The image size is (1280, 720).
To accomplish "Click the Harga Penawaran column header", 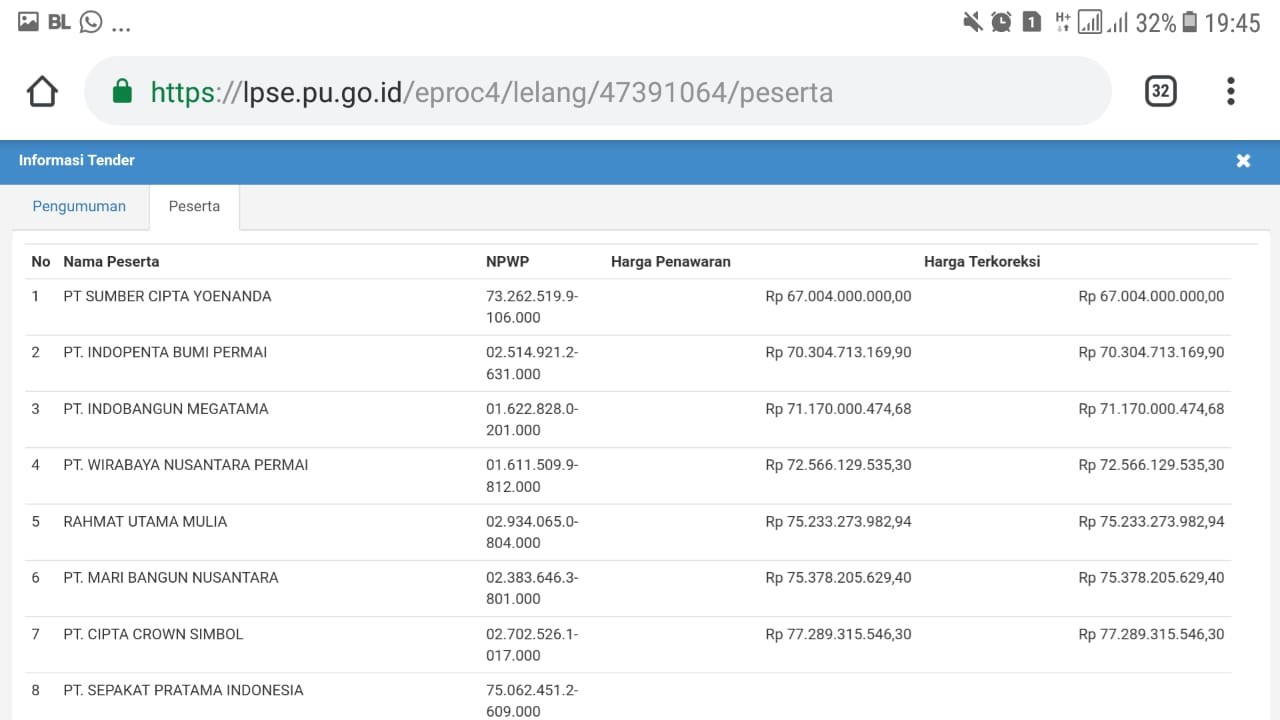I will click(x=670, y=262).
